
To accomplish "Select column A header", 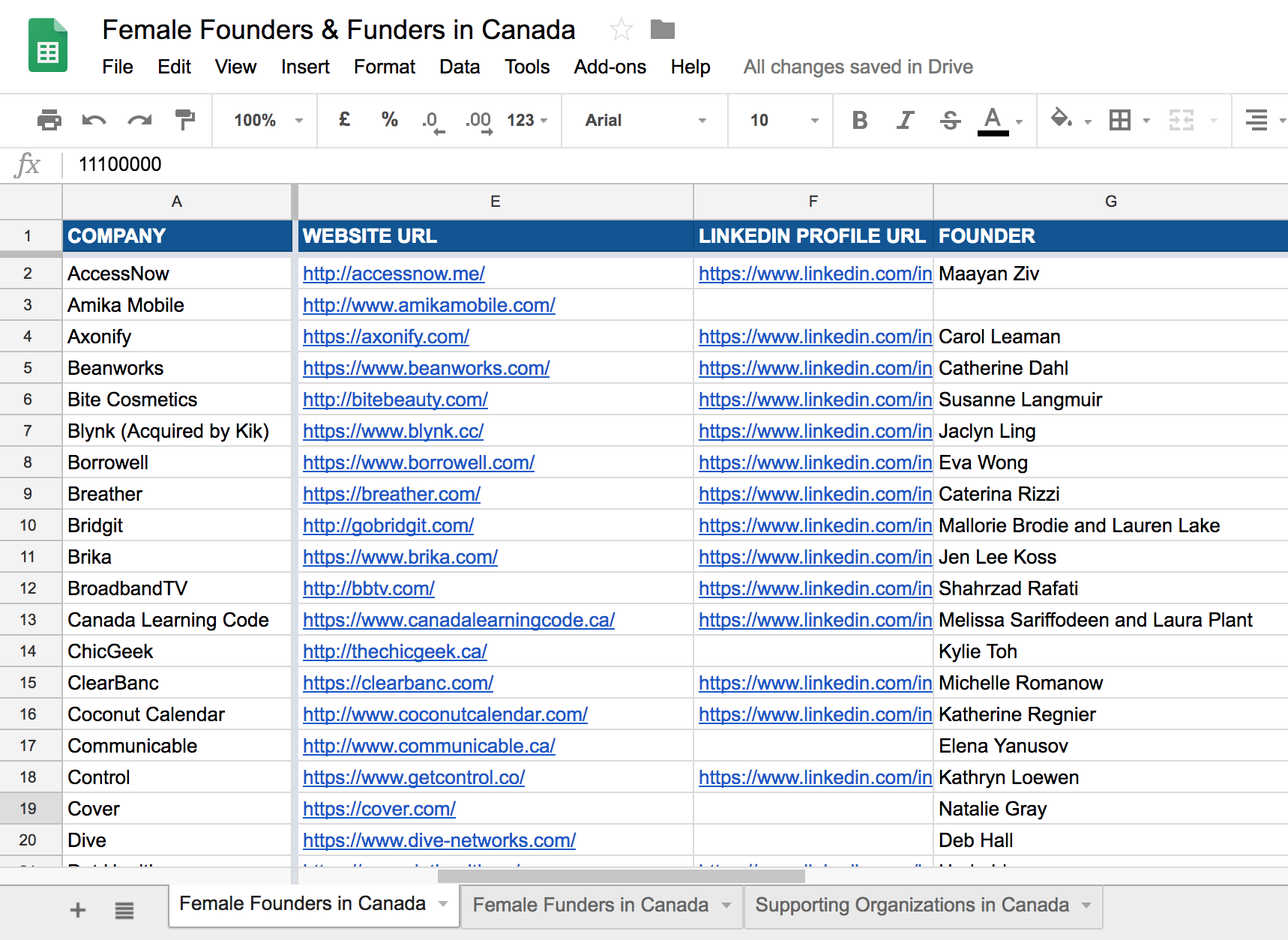I will click(177, 201).
